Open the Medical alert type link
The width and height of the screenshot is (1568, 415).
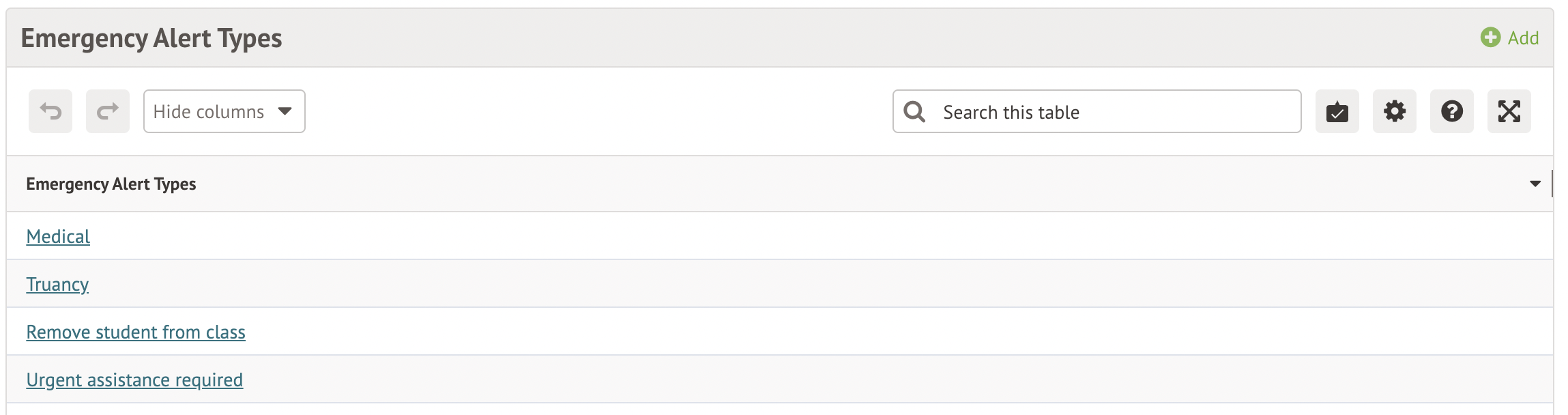(x=58, y=237)
